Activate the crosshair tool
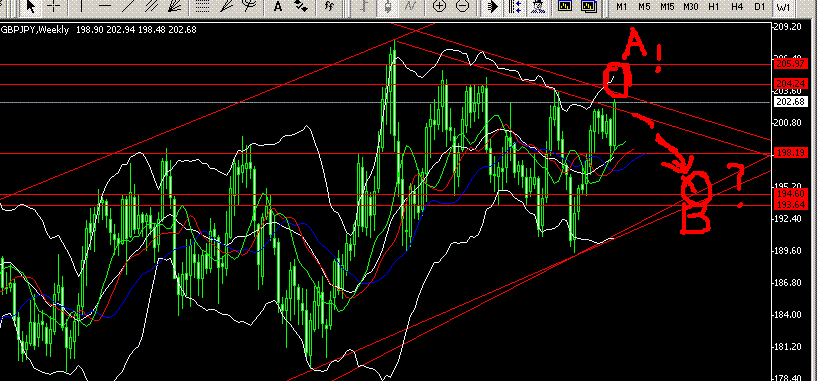The image size is (817, 381). [x=54, y=6]
